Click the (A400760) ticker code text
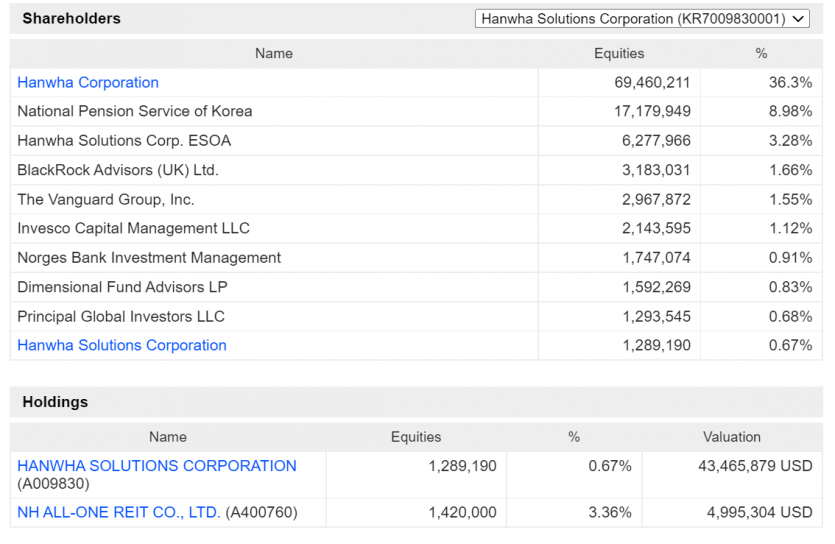 click(x=261, y=512)
